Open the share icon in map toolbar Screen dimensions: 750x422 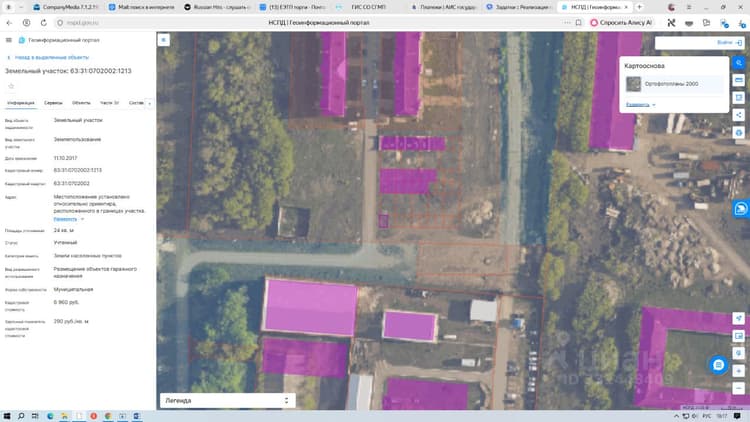tap(739, 115)
